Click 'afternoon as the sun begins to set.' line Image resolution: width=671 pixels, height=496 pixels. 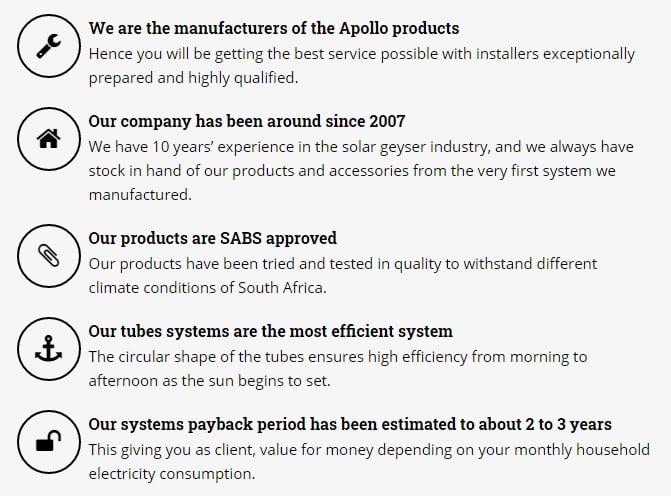point(210,381)
